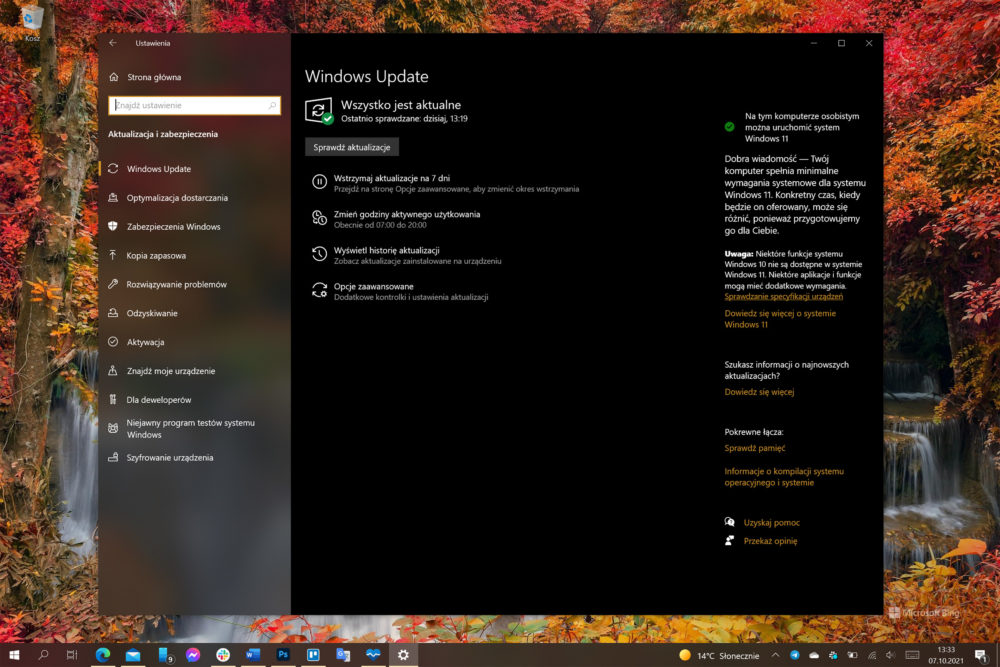The height and width of the screenshot is (667, 1000).
Task: Open Strona główna home page
Action: pos(154,77)
